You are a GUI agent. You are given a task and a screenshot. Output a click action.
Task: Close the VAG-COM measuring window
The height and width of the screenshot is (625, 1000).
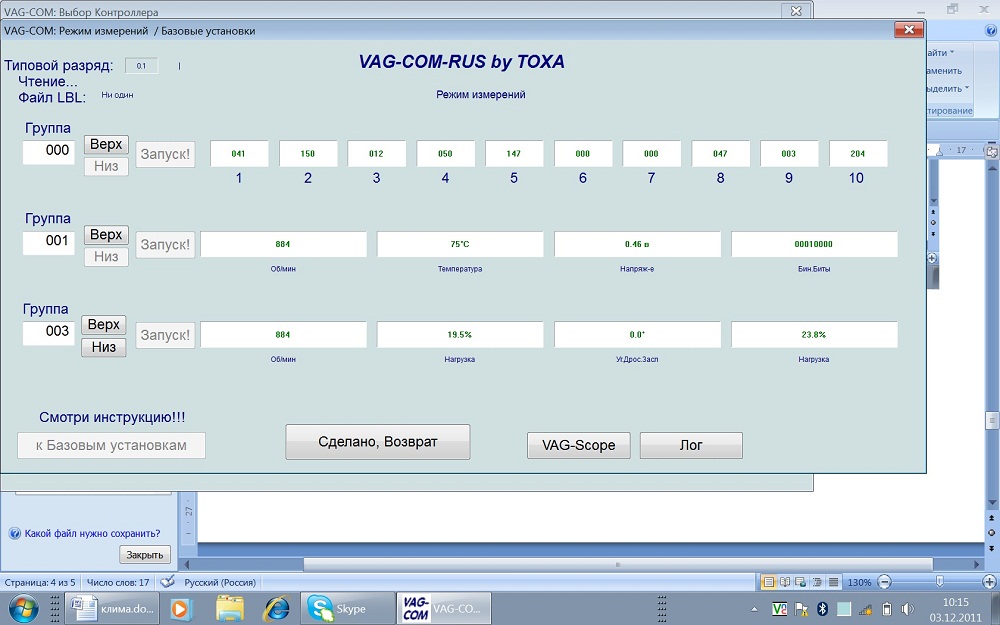909,29
